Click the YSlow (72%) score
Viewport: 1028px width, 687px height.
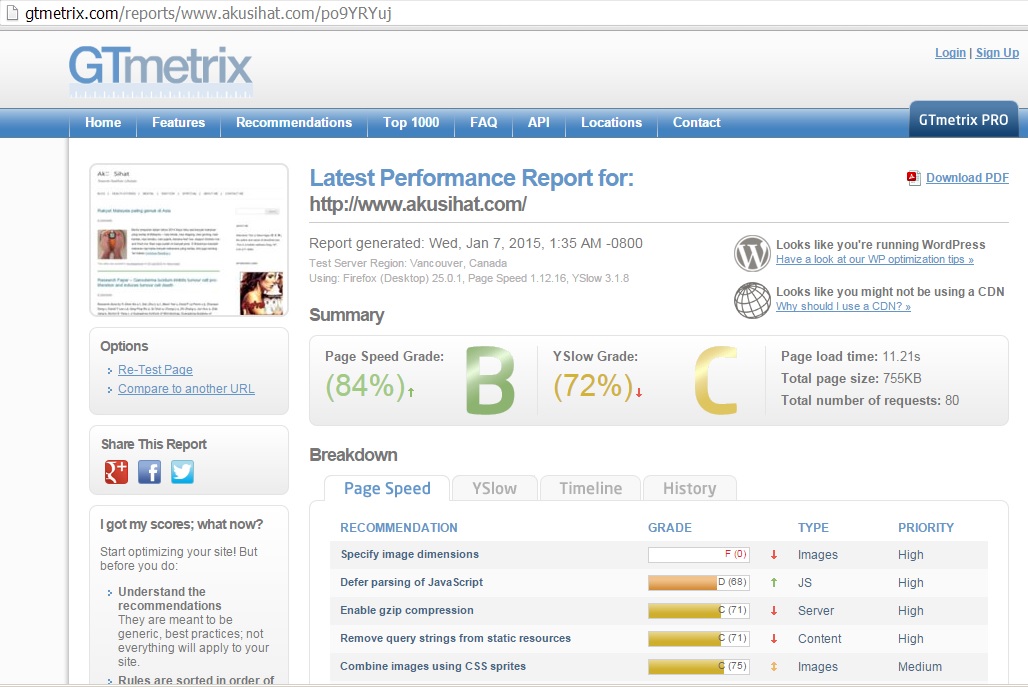[593, 385]
